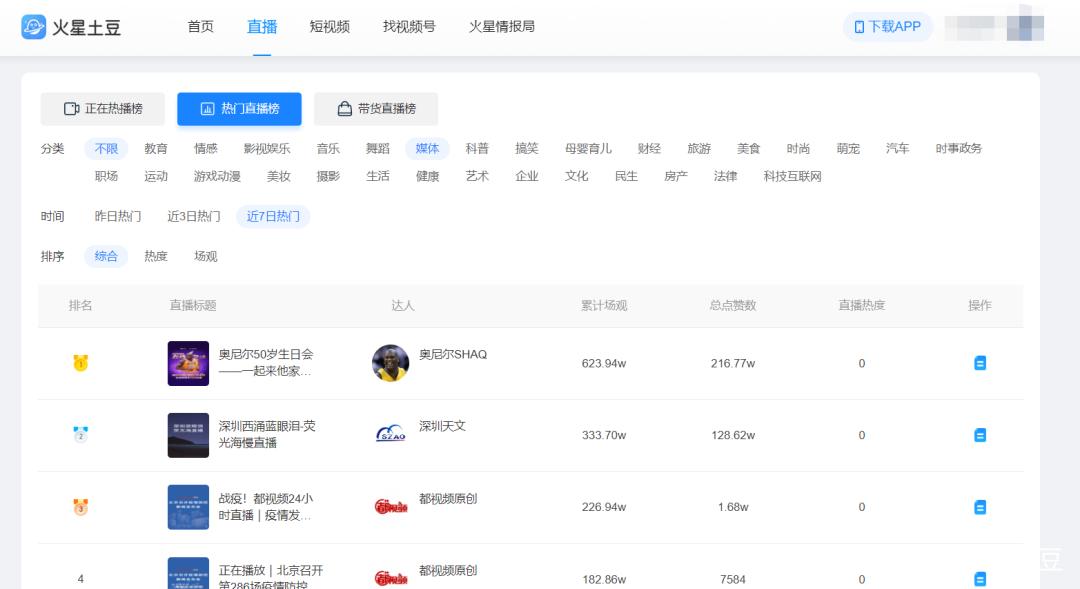Filter by 科技互联网 category
Image resolution: width=1080 pixels, height=589 pixels.
[792, 176]
